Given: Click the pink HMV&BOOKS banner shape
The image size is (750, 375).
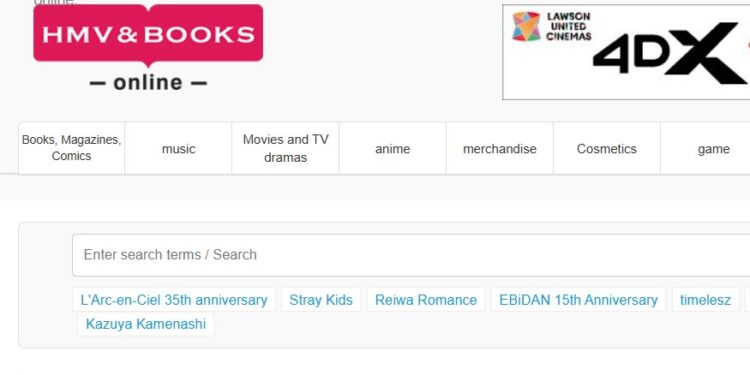Looking at the screenshot, I should click(148, 34).
